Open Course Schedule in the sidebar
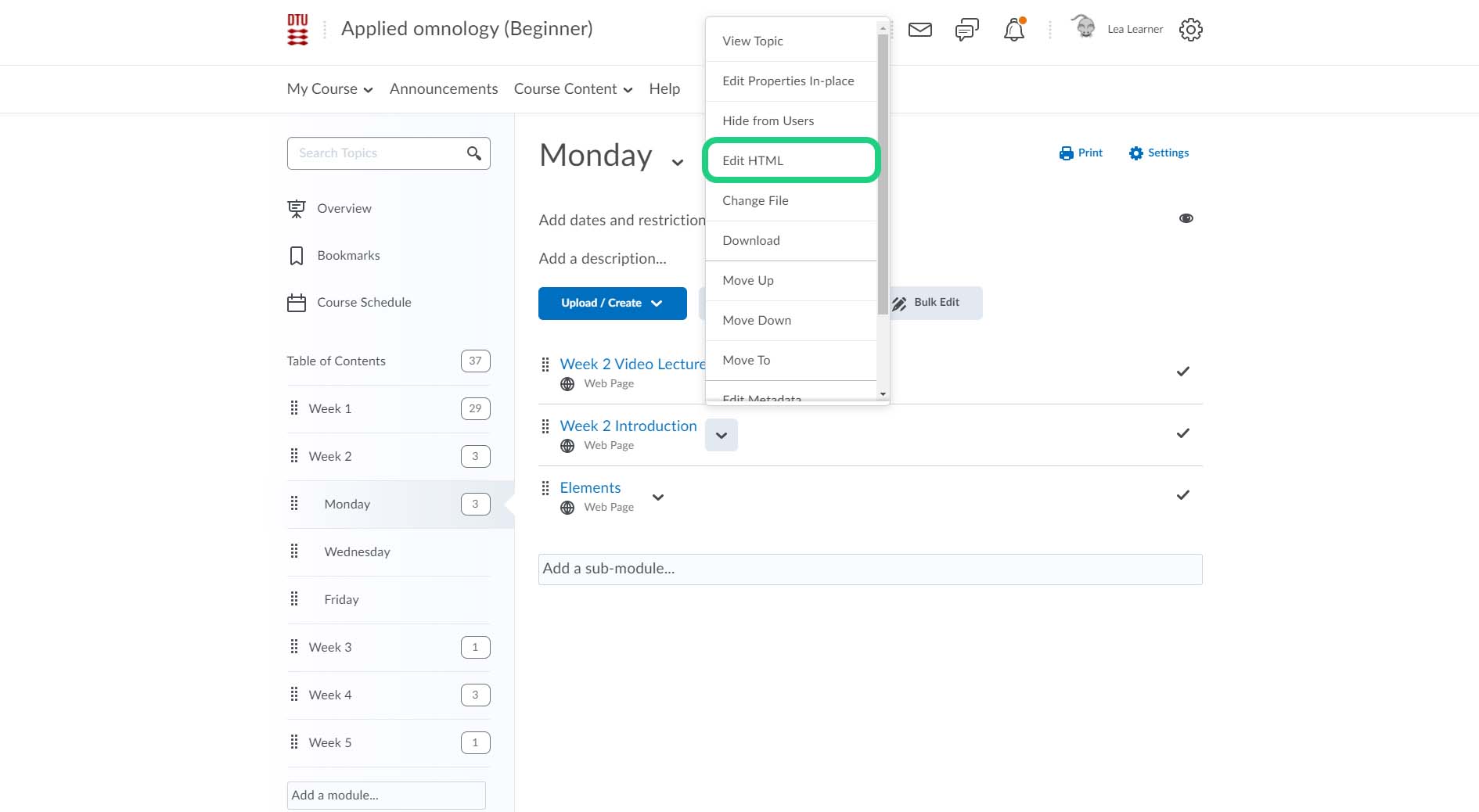1479x812 pixels. 364,303
